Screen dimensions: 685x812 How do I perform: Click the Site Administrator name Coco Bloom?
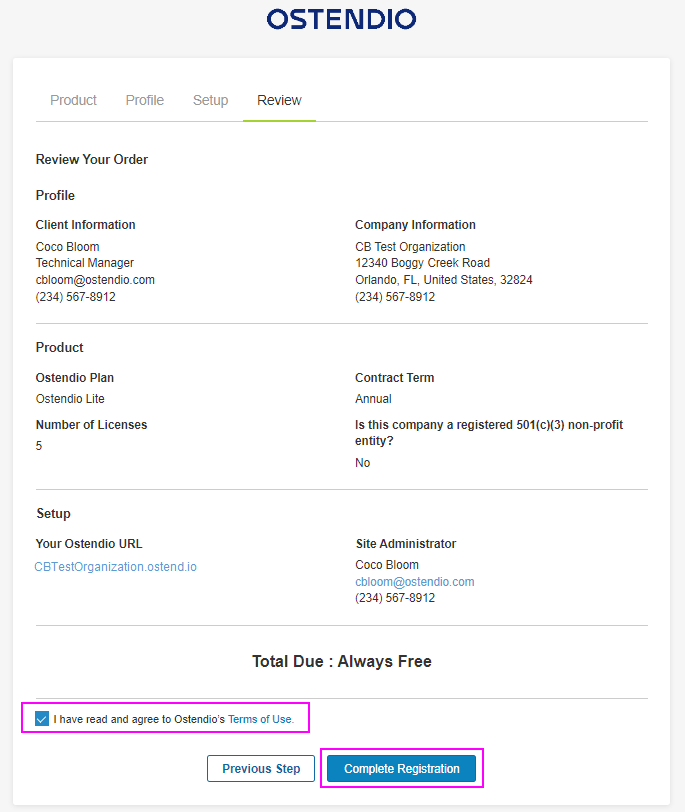(x=387, y=564)
